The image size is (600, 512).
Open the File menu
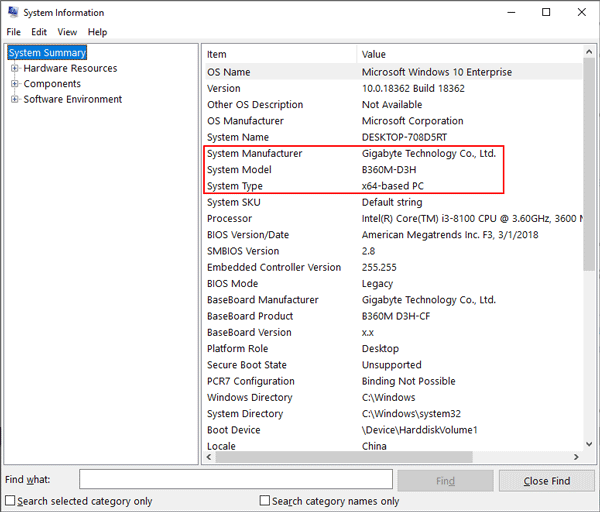[x=14, y=32]
